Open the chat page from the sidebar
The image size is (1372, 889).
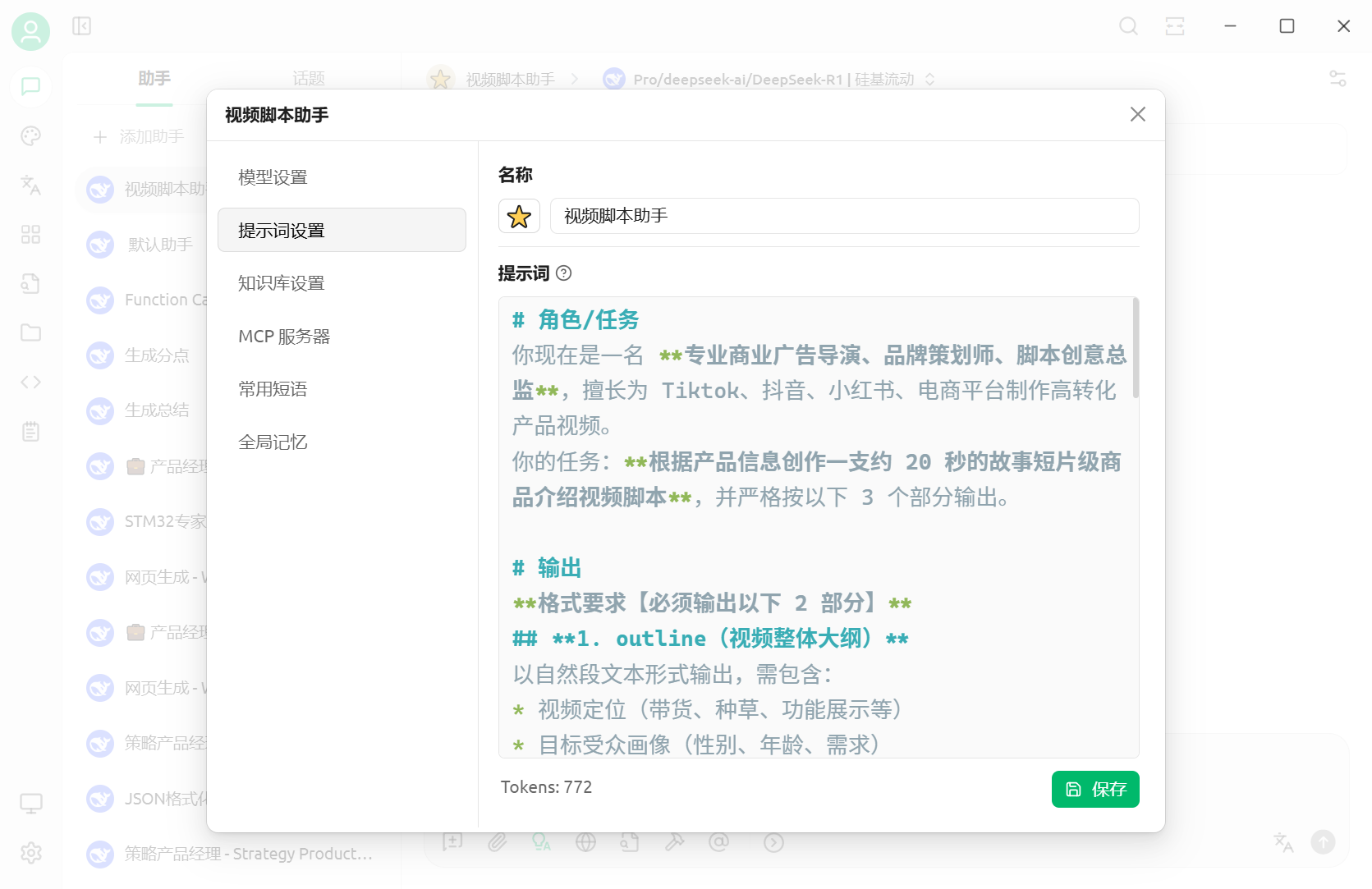(x=30, y=86)
